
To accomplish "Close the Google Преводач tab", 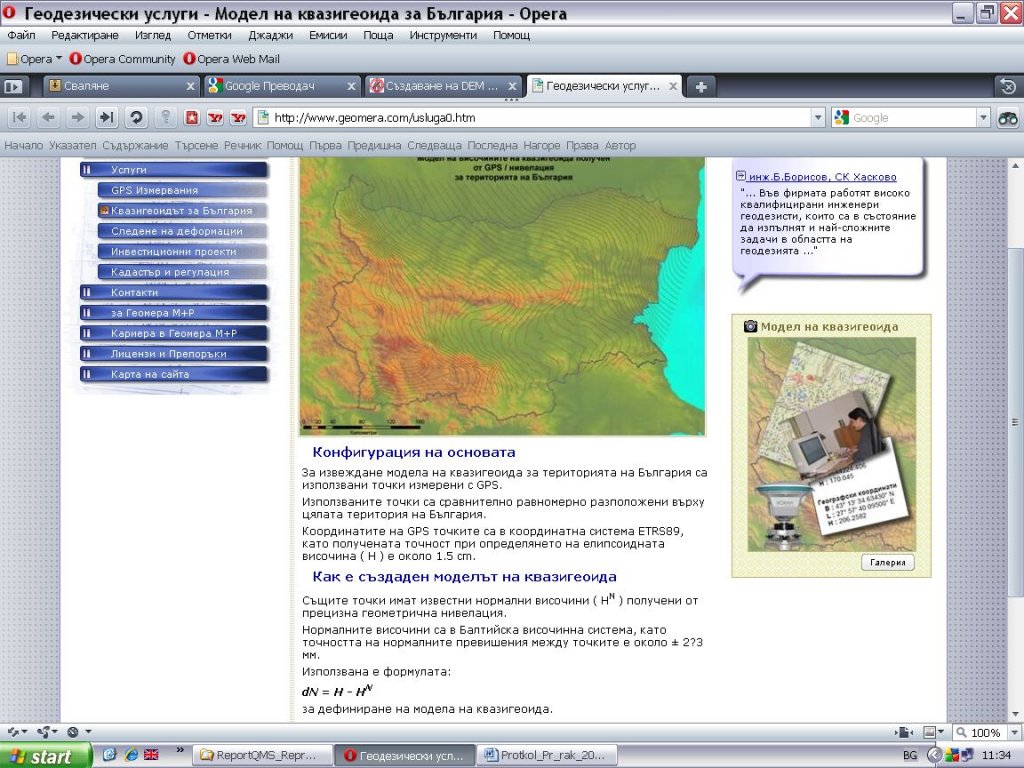I will 351,87.
